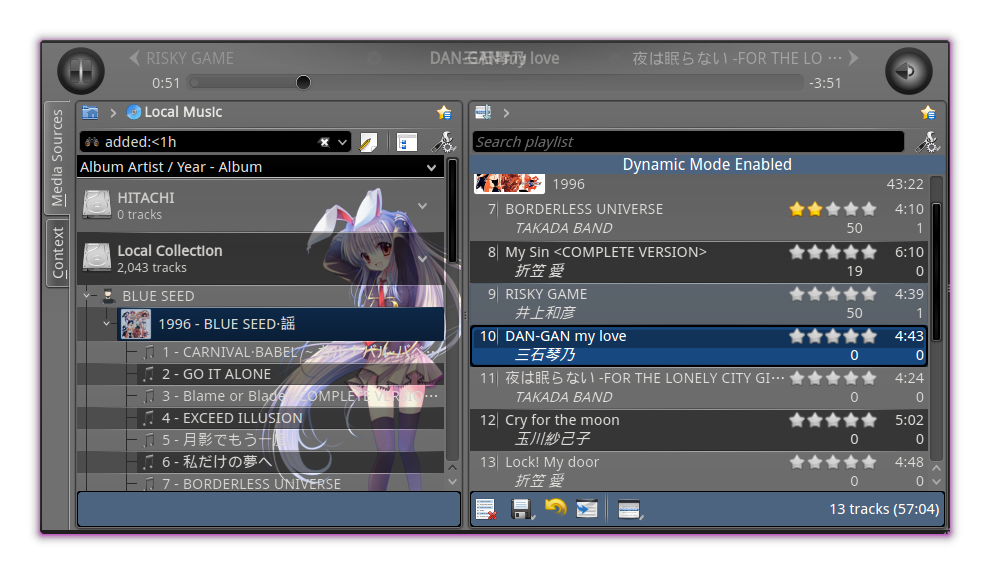Screen dimensions: 990x574
Task: Select playlist row 11 夜は眠らない
Action: click(700, 388)
